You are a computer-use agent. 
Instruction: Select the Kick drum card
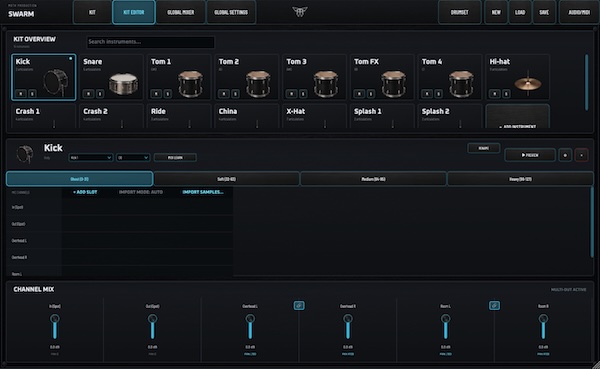point(44,77)
